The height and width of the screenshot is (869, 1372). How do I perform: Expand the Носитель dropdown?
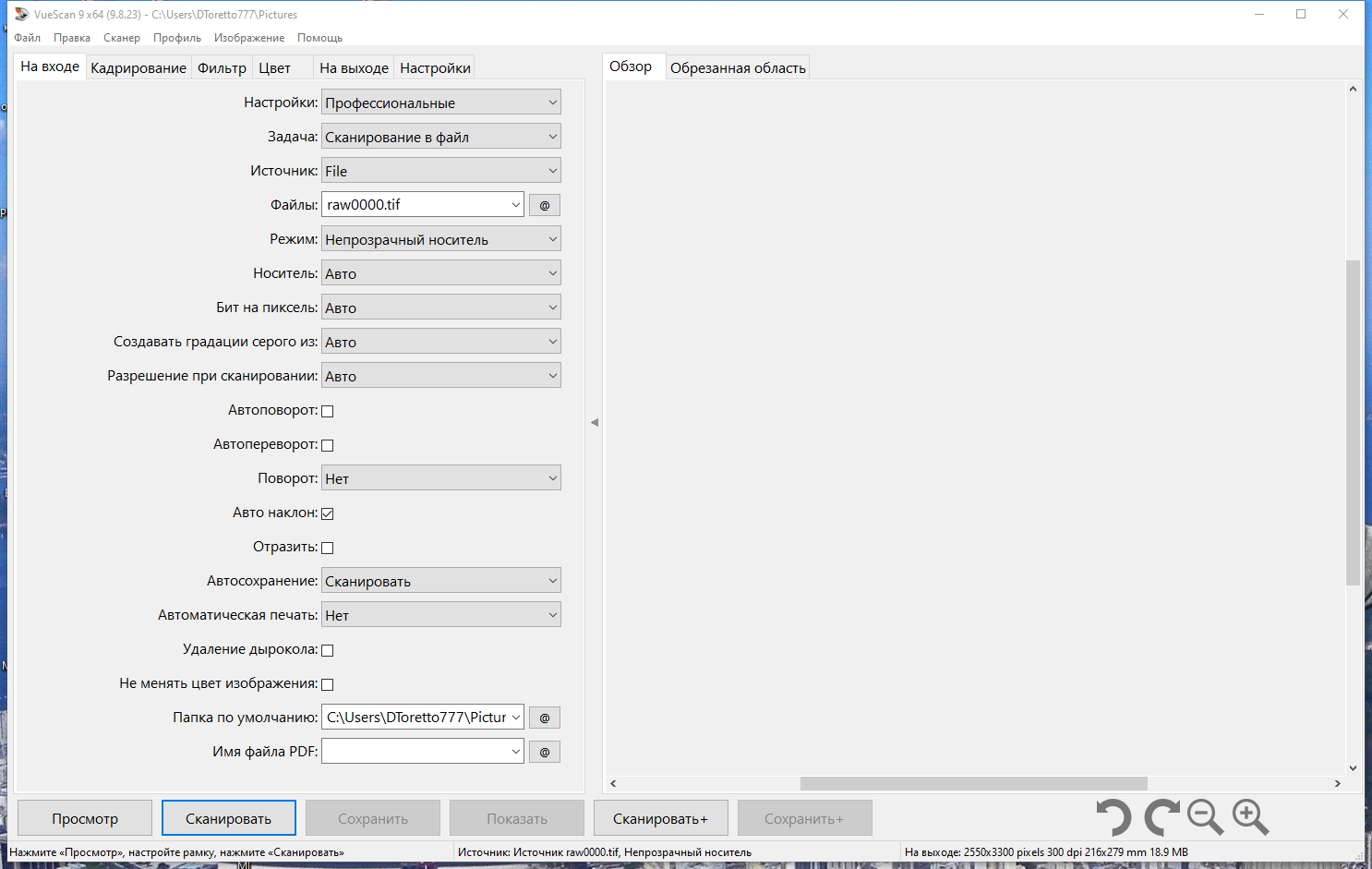point(441,273)
